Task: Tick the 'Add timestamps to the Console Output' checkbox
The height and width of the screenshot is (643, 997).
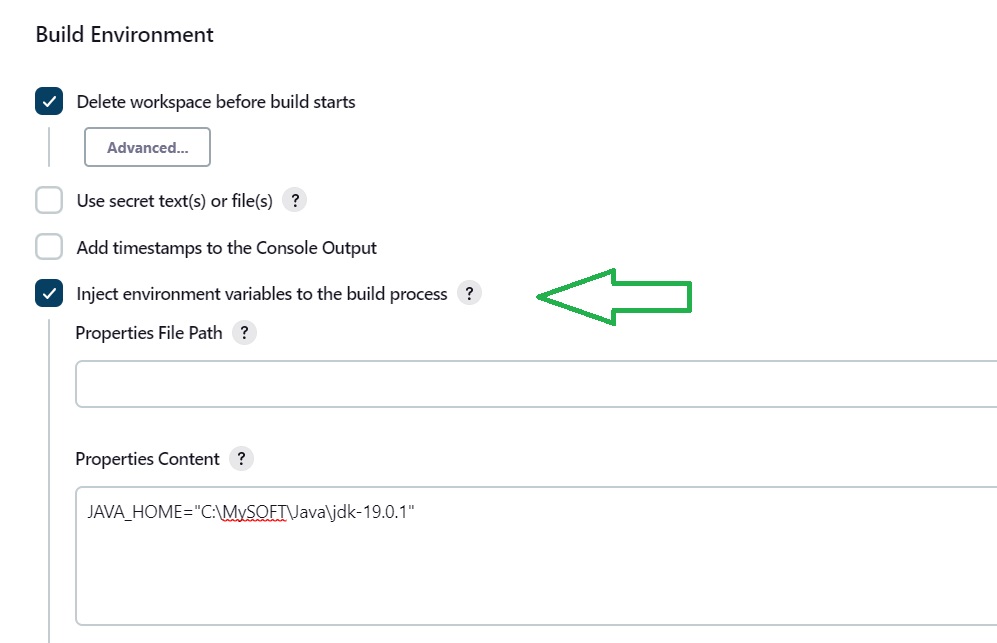Action: click(49, 247)
